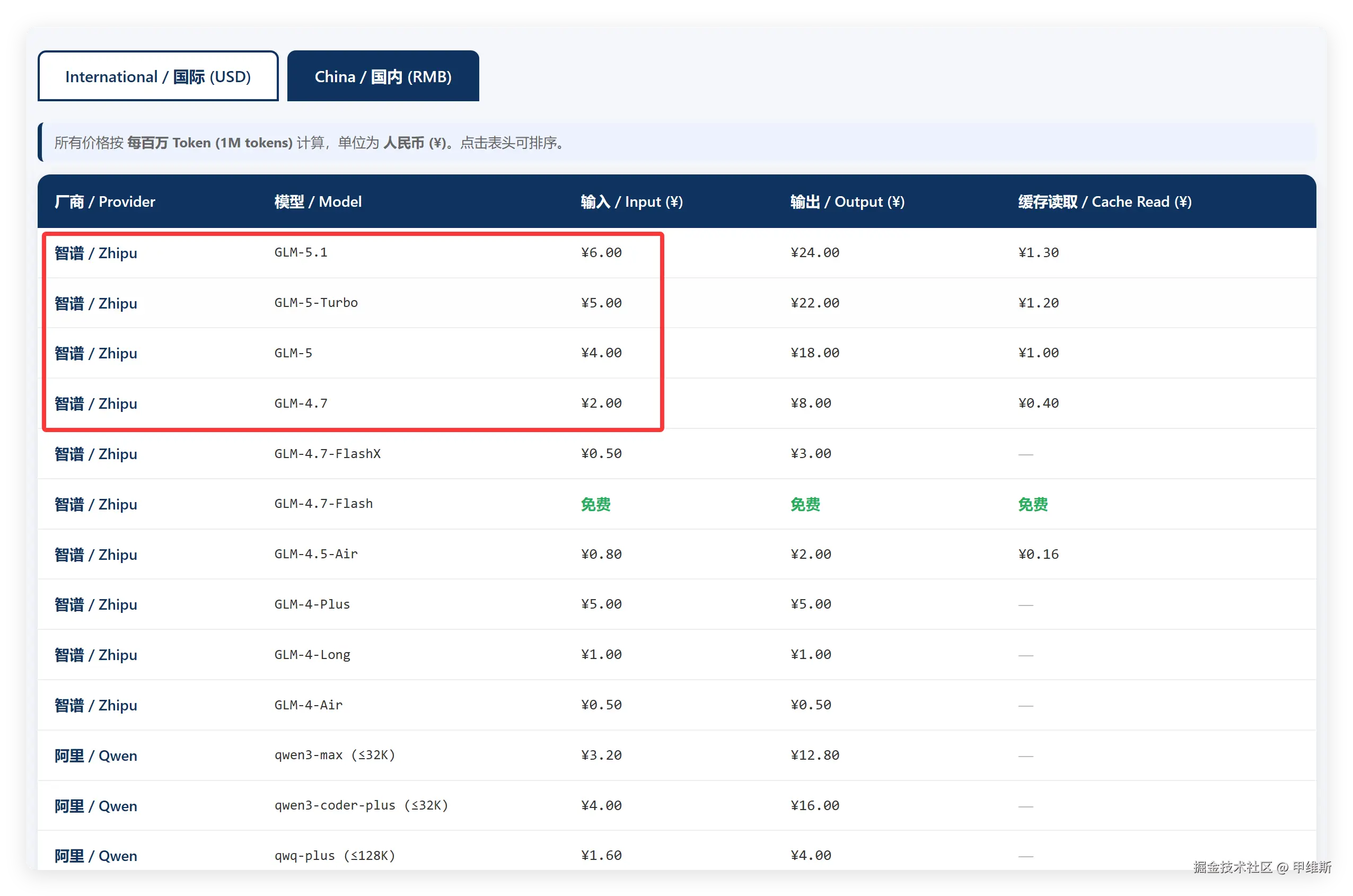Click the green free input price for GLM-4.7-Flash
The width and height of the screenshot is (1353, 896).
tap(595, 504)
